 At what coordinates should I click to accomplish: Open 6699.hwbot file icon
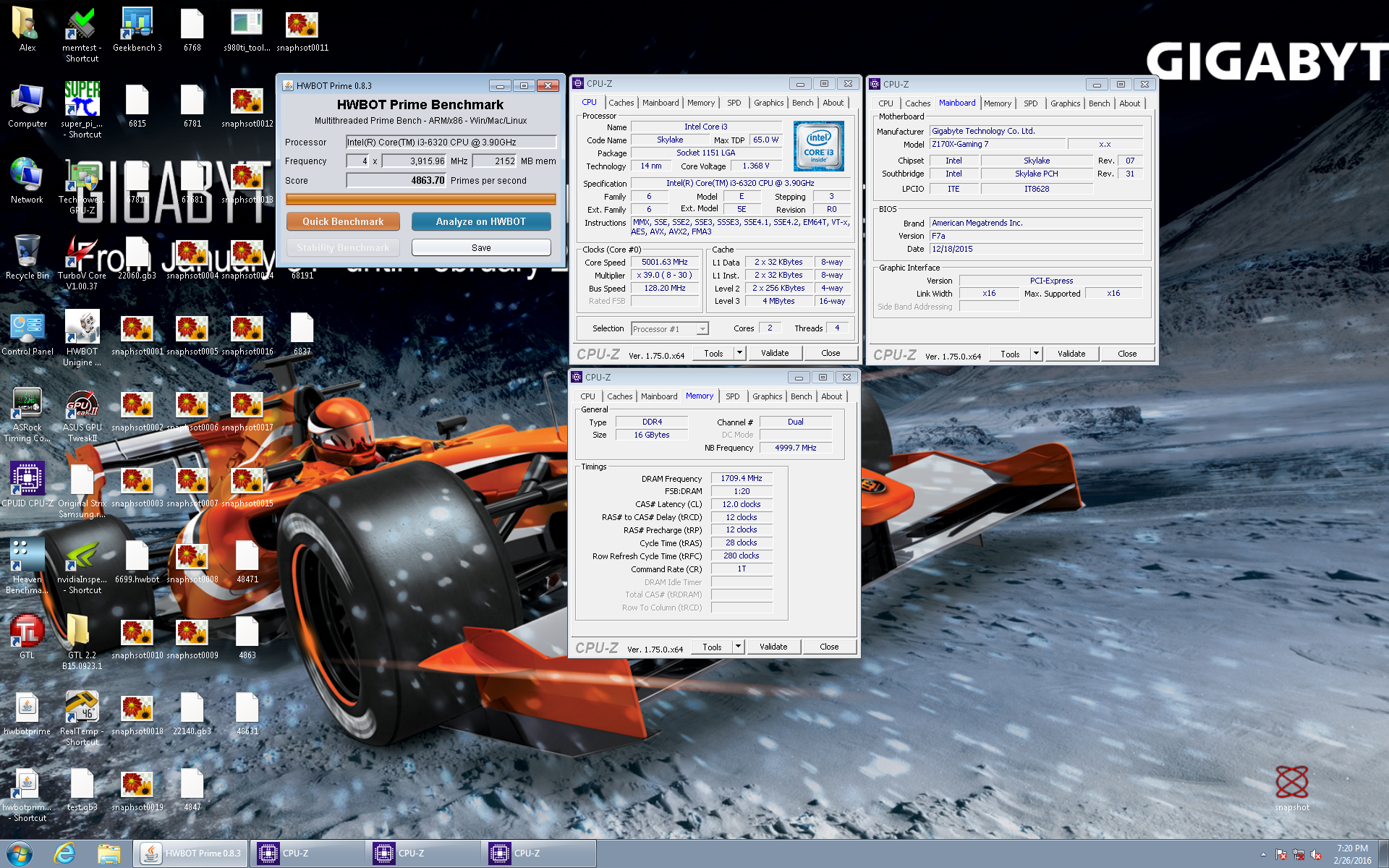pyautogui.click(x=137, y=561)
